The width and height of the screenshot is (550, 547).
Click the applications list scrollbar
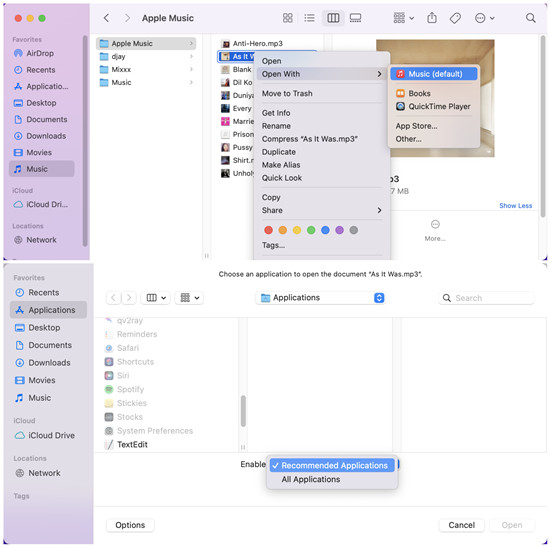pyautogui.click(x=243, y=411)
